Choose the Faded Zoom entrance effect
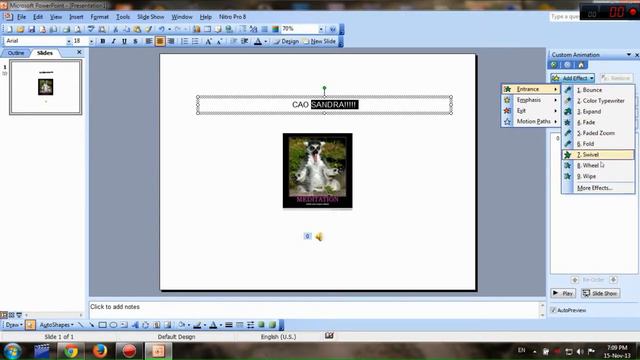 pyautogui.click(x=598, y=133)
